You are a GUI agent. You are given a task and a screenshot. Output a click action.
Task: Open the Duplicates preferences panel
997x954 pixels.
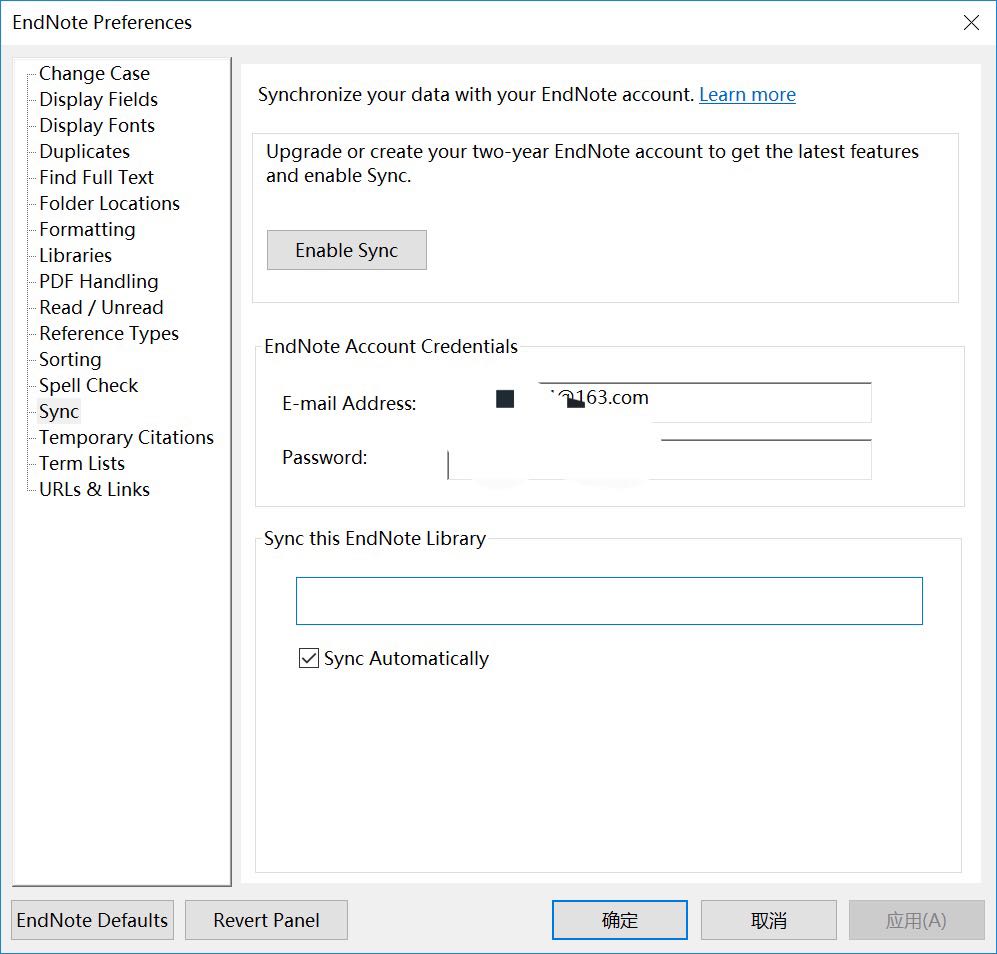tap(84, 152)
